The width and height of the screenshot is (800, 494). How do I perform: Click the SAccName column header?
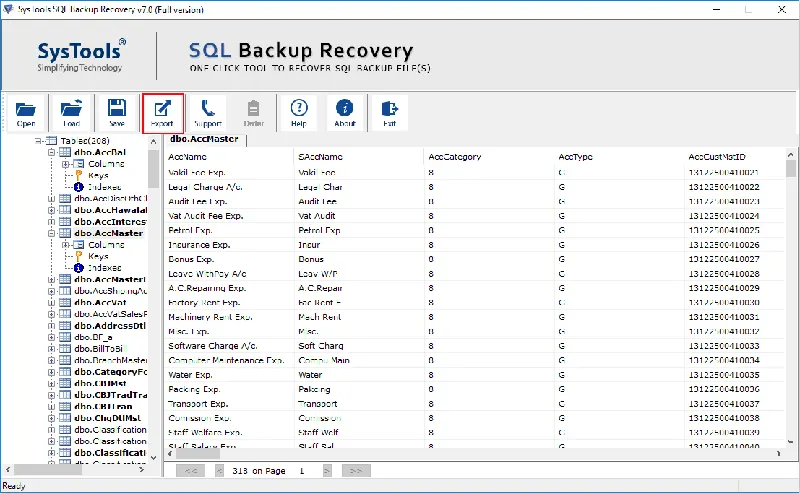pyautogui.click(x=359, y=157)
